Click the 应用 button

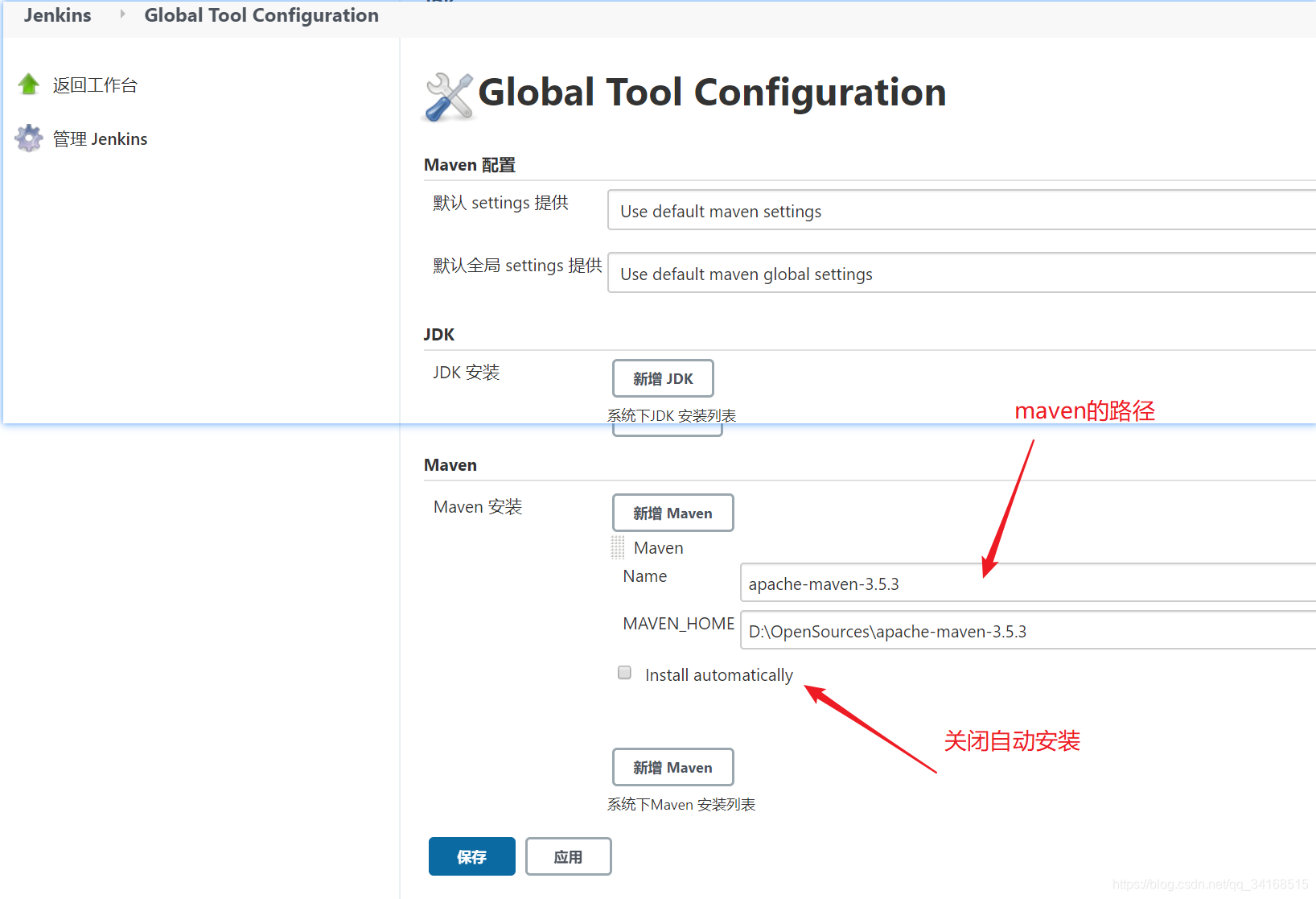coord(568,856)
